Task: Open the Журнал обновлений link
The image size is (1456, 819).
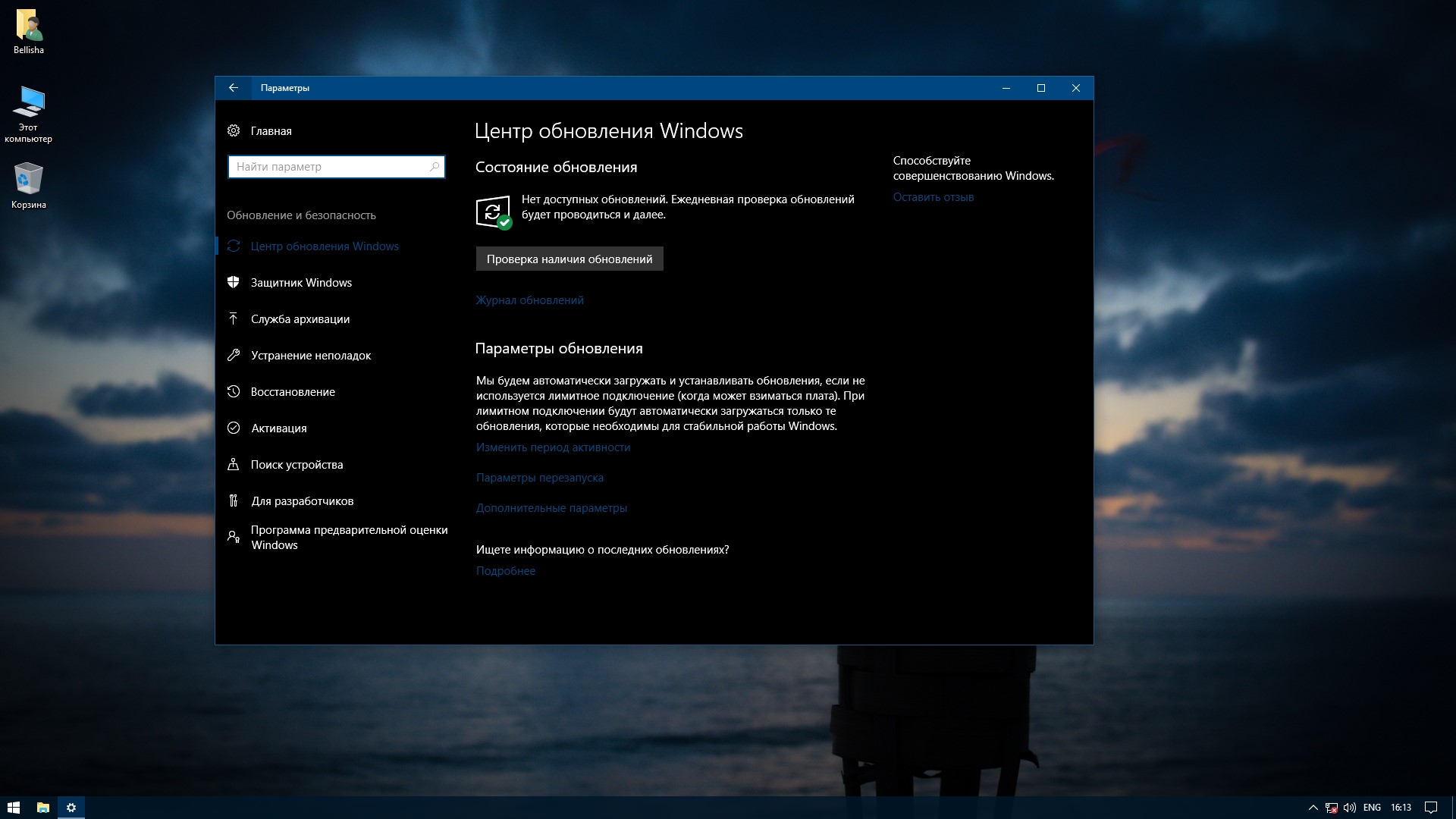Action: click(x=529, y=300)
